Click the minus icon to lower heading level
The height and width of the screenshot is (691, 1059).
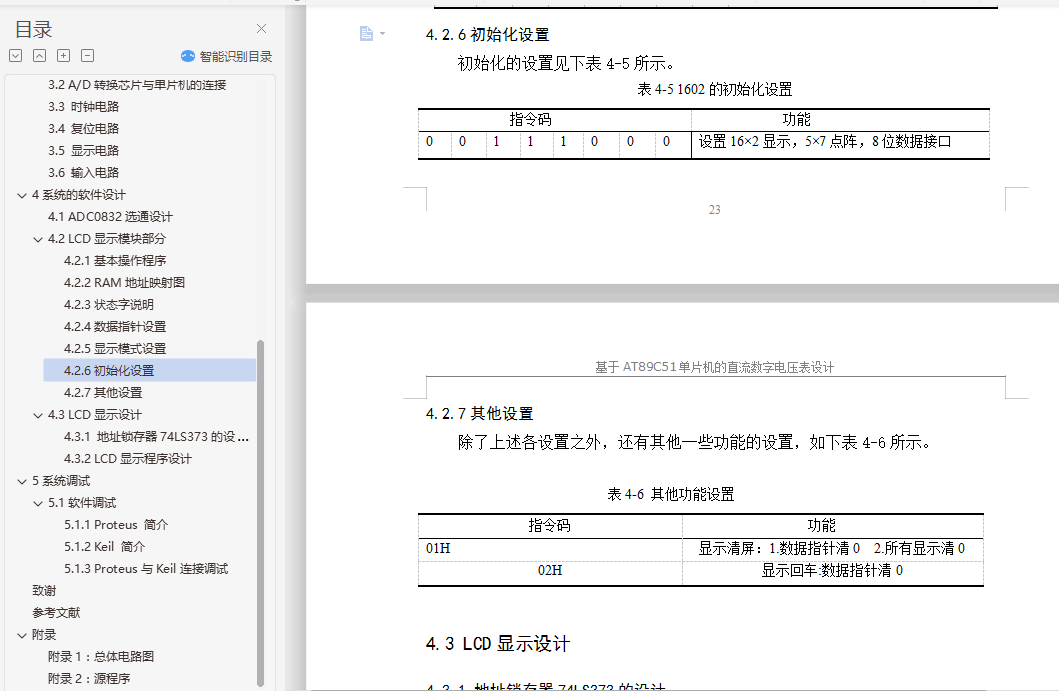pos(88,56)
